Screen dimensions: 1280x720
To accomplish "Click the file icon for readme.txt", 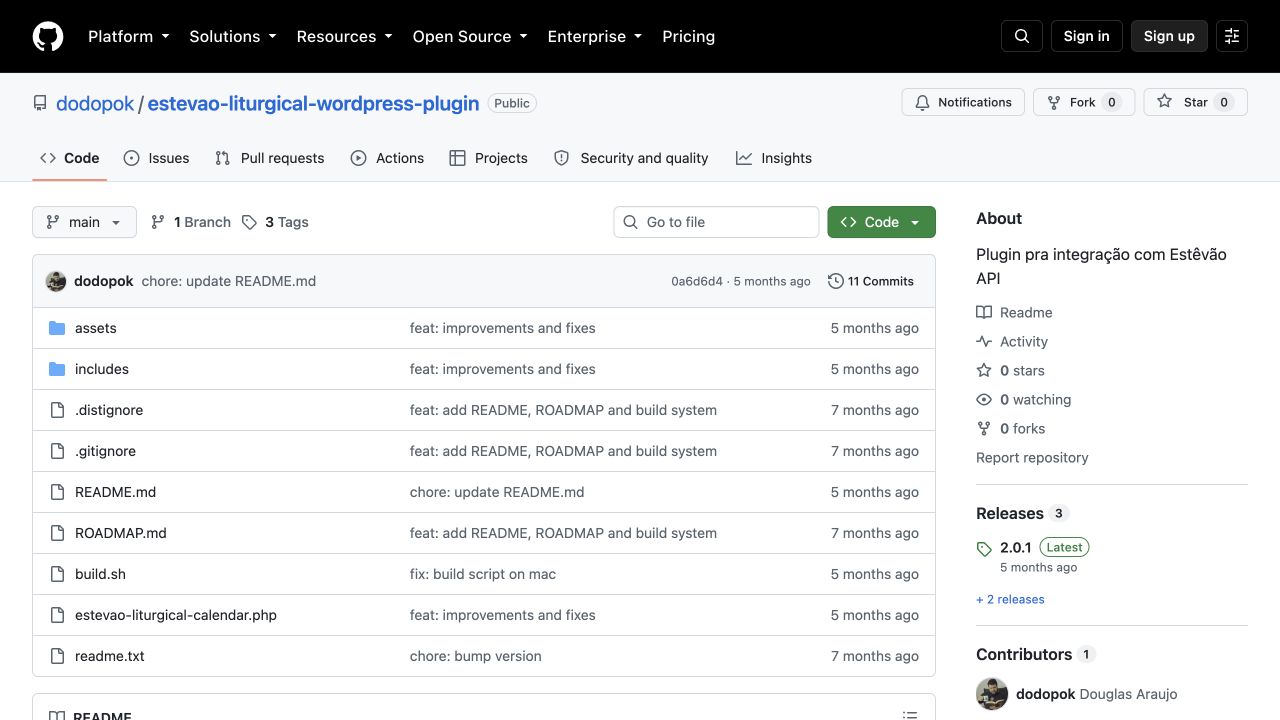I will coord(57,656).
